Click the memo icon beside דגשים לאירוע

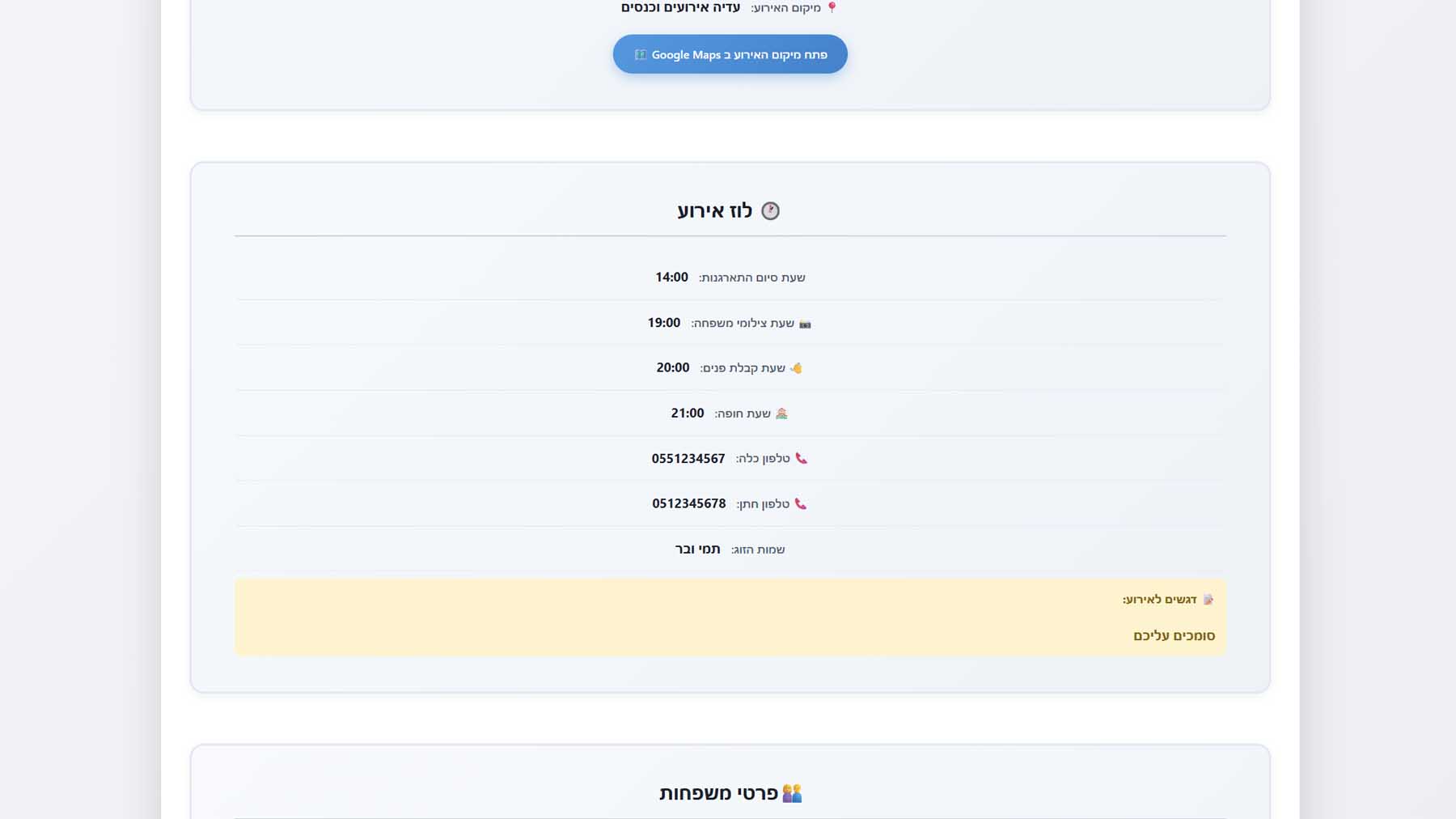pyautogui.click(x=1208, y=600)
